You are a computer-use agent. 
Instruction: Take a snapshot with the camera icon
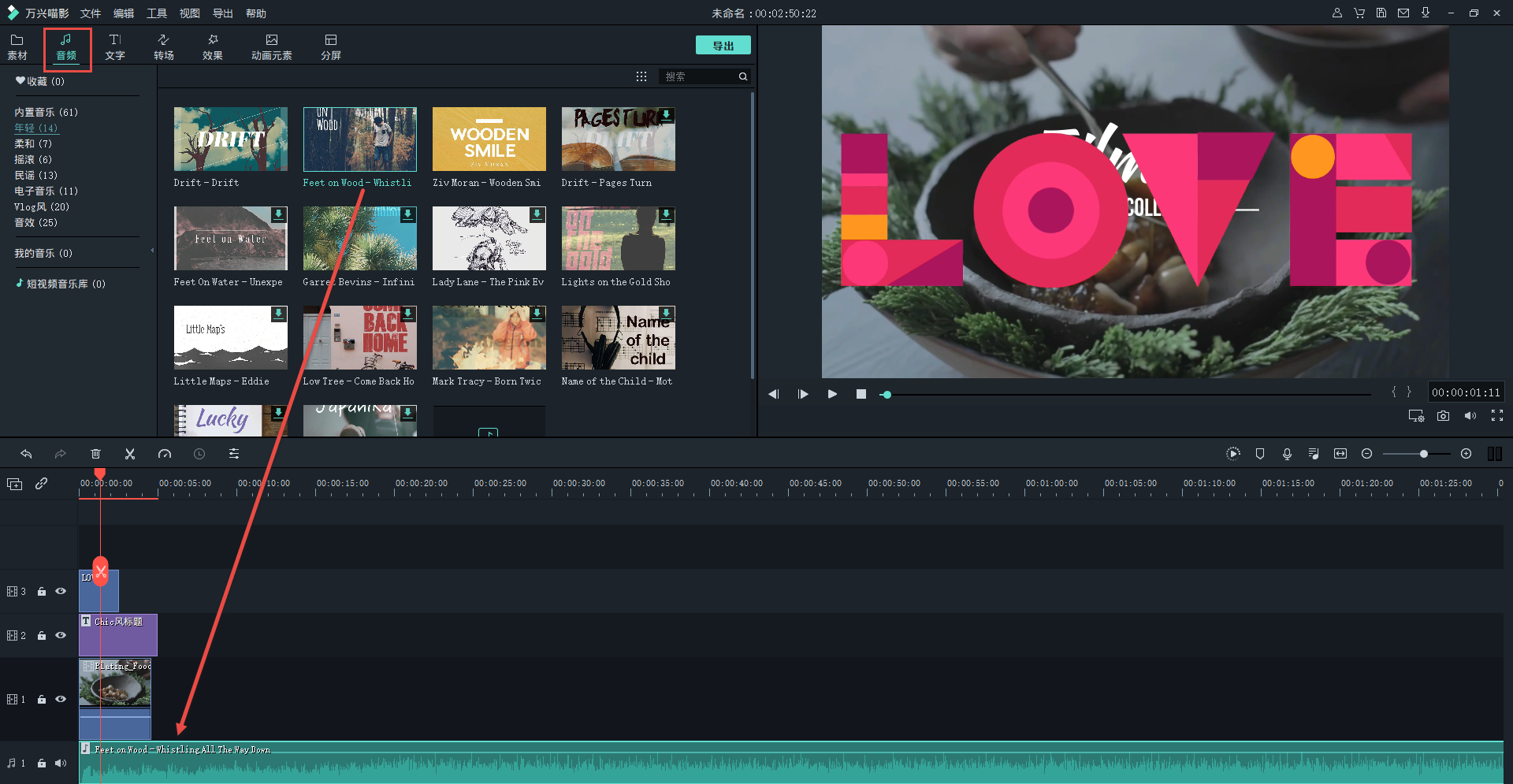click(1443, 416)
